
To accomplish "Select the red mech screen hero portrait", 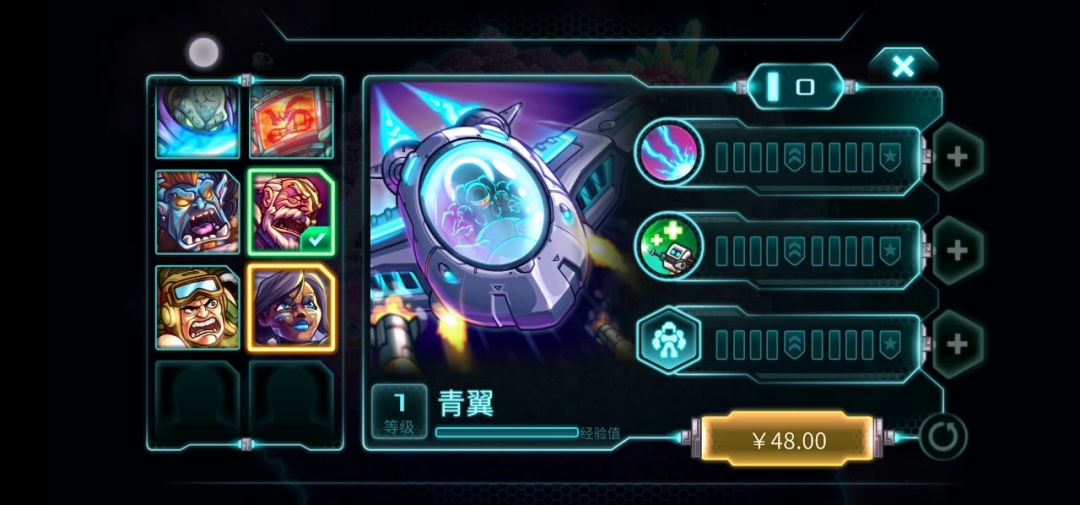I will click(291, 121).
